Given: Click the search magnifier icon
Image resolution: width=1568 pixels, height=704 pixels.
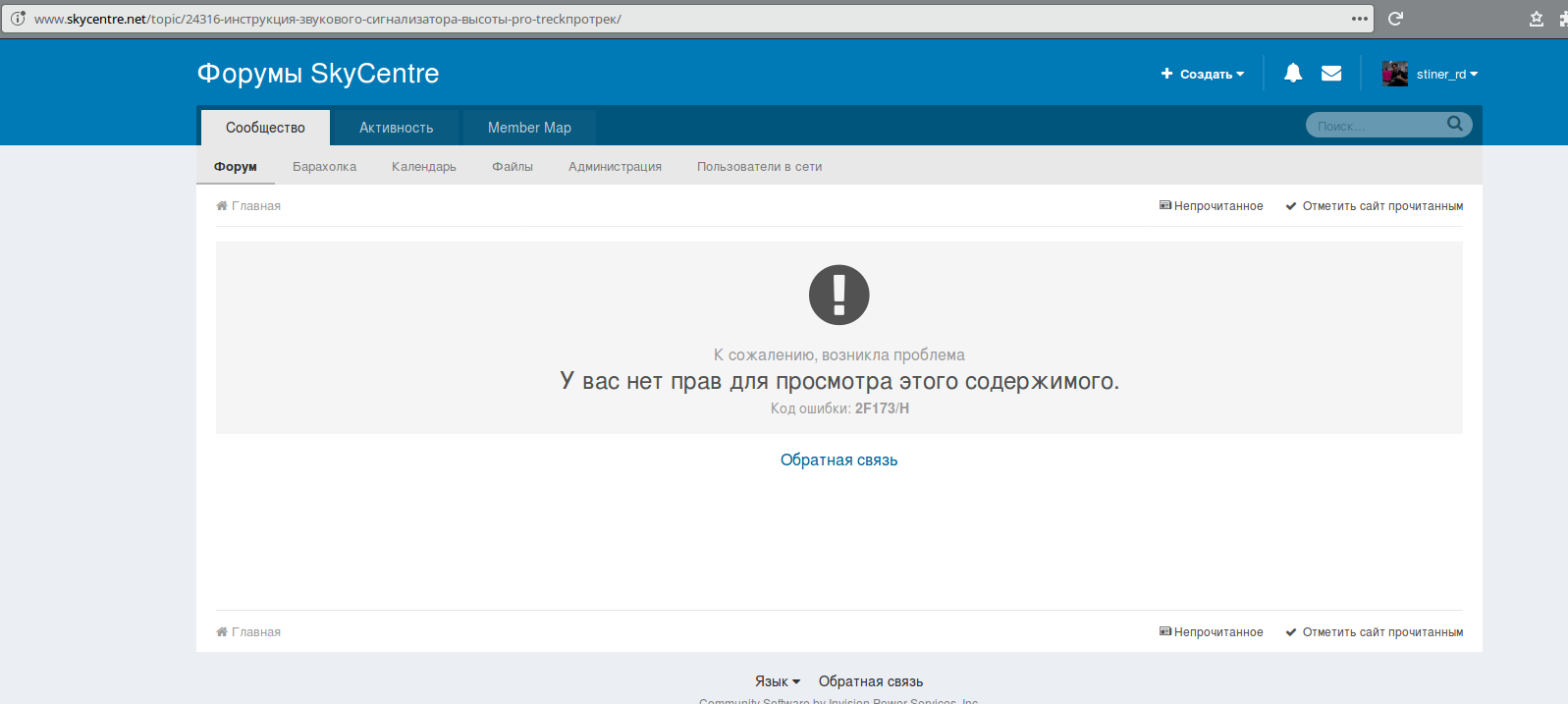Looking at the screenshot, I should click(1455, 124).
